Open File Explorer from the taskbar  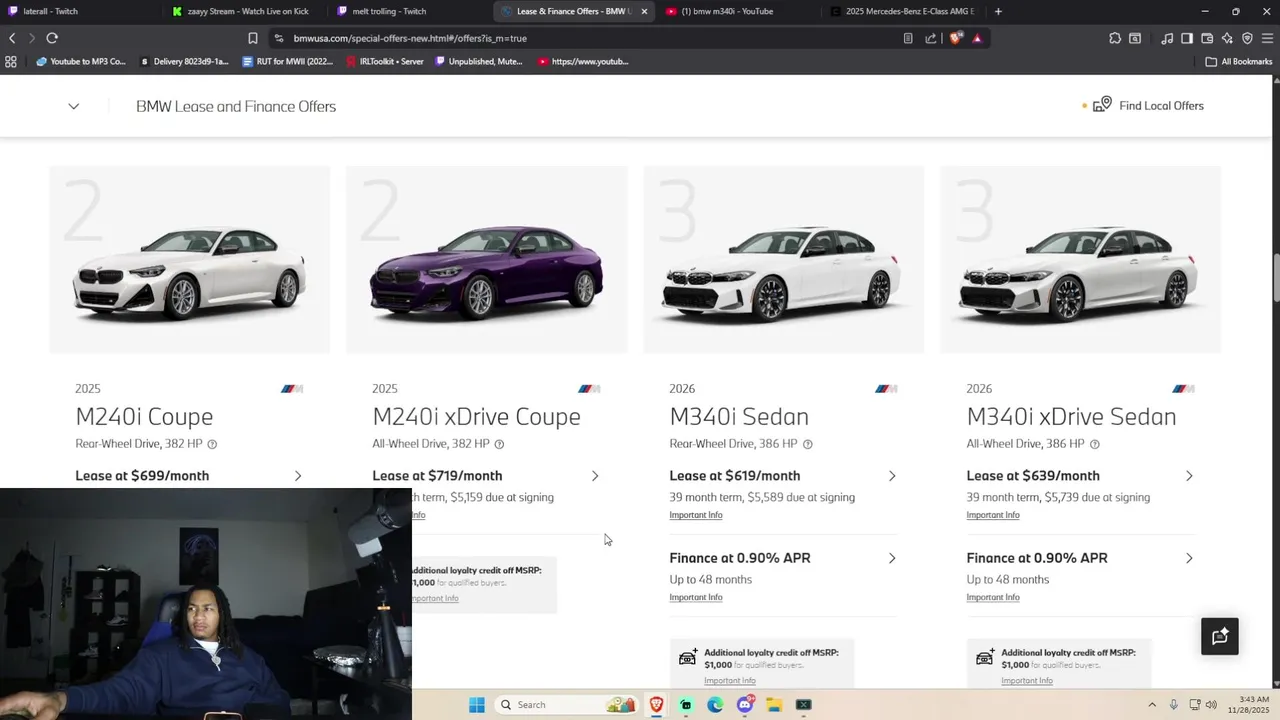(x=774, y=705)
